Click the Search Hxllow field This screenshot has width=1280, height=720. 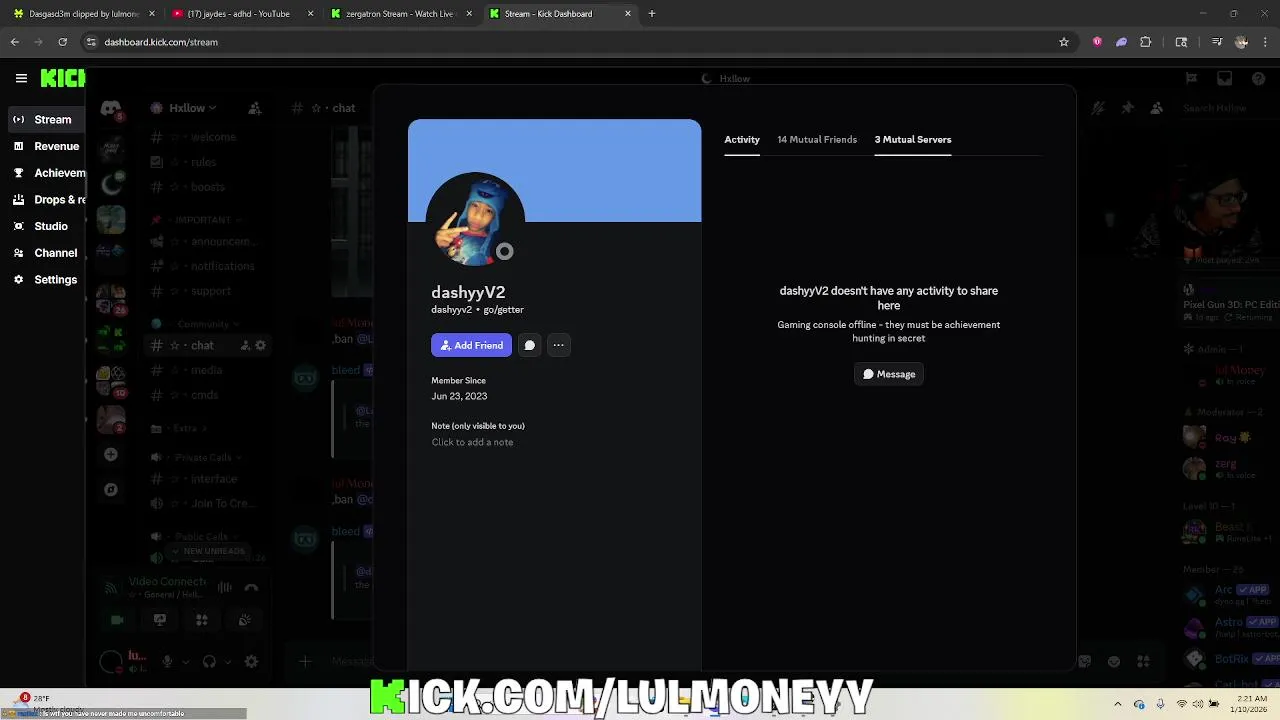[x=1226, y=108]
